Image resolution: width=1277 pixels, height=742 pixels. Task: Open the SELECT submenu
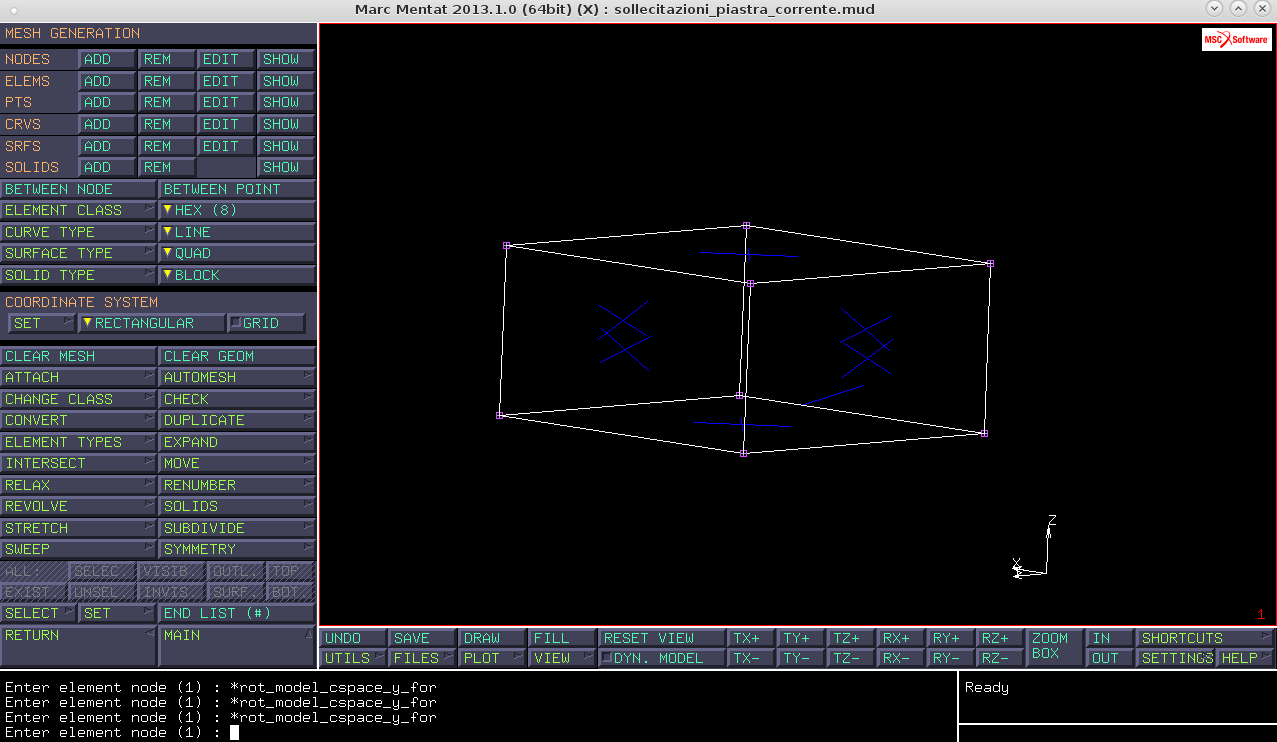pos(39,613)
